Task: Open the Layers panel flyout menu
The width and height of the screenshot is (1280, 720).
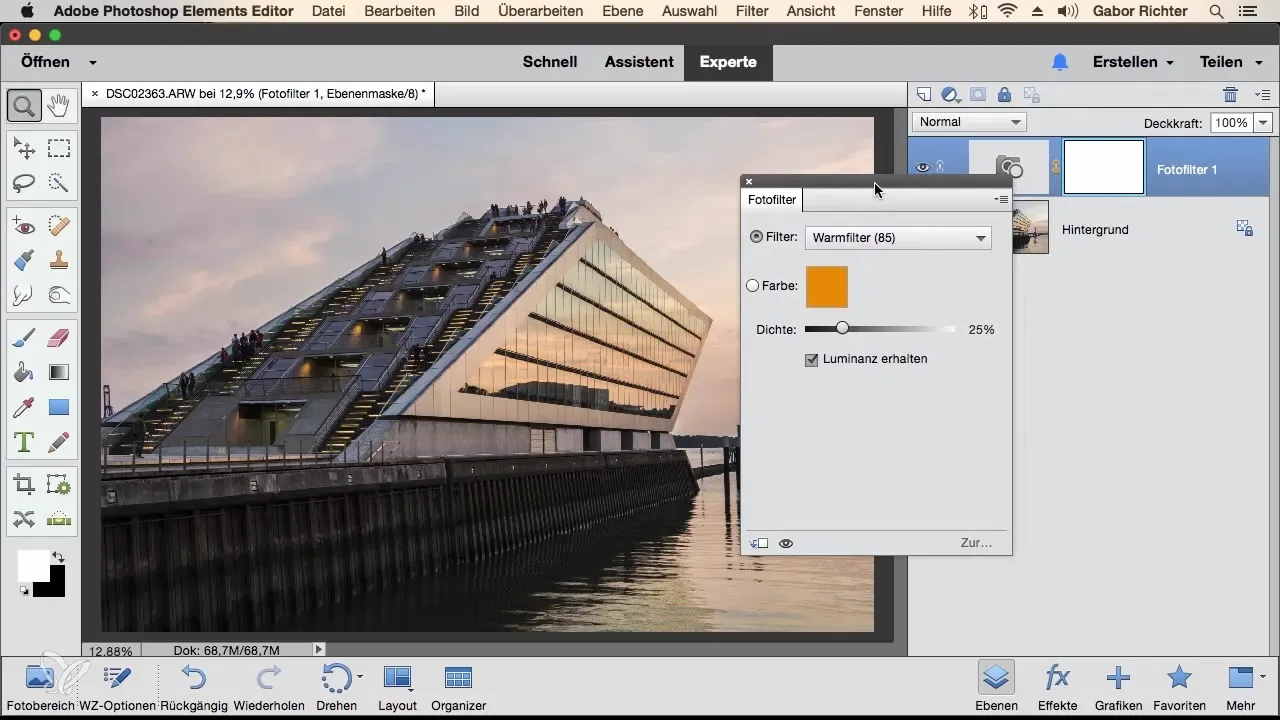Action: (x=1262, y=95)
